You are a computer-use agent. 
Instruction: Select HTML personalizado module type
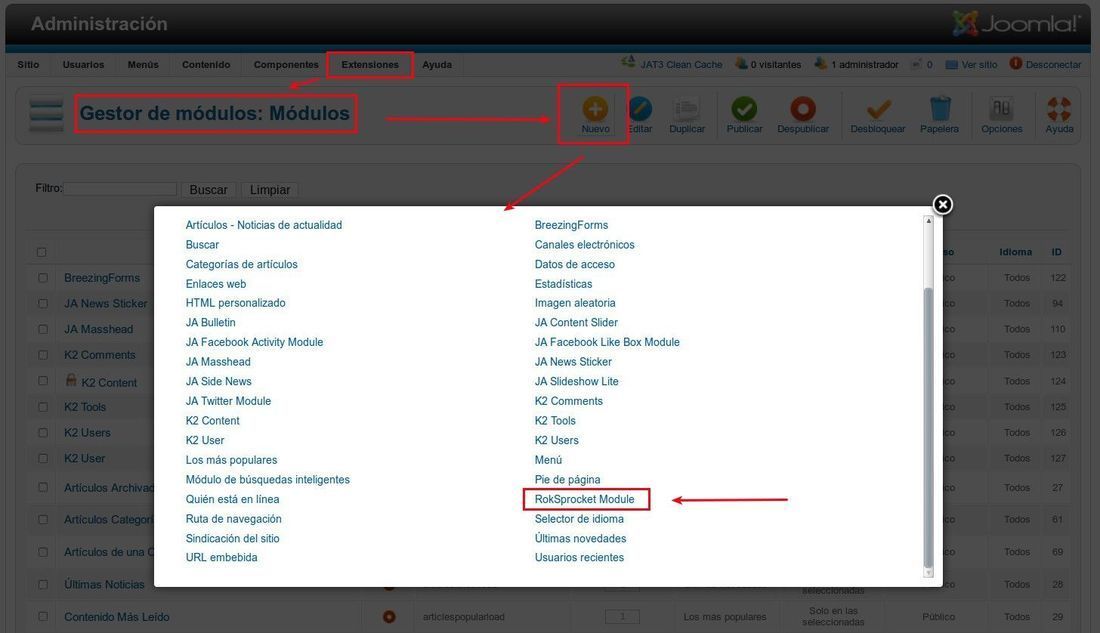[x=236, y=302]
